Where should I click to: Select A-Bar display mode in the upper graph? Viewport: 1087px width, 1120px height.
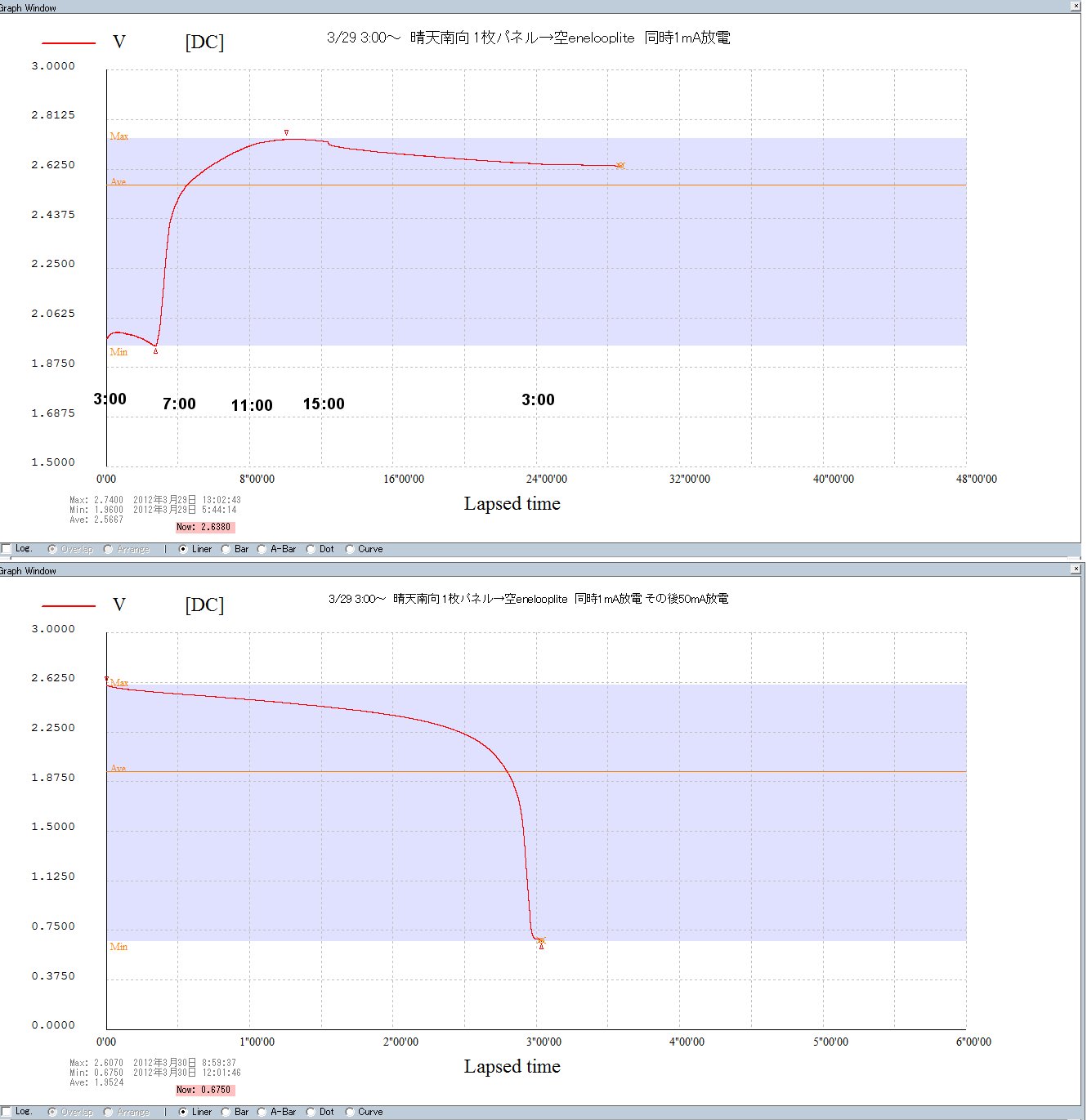262,550
